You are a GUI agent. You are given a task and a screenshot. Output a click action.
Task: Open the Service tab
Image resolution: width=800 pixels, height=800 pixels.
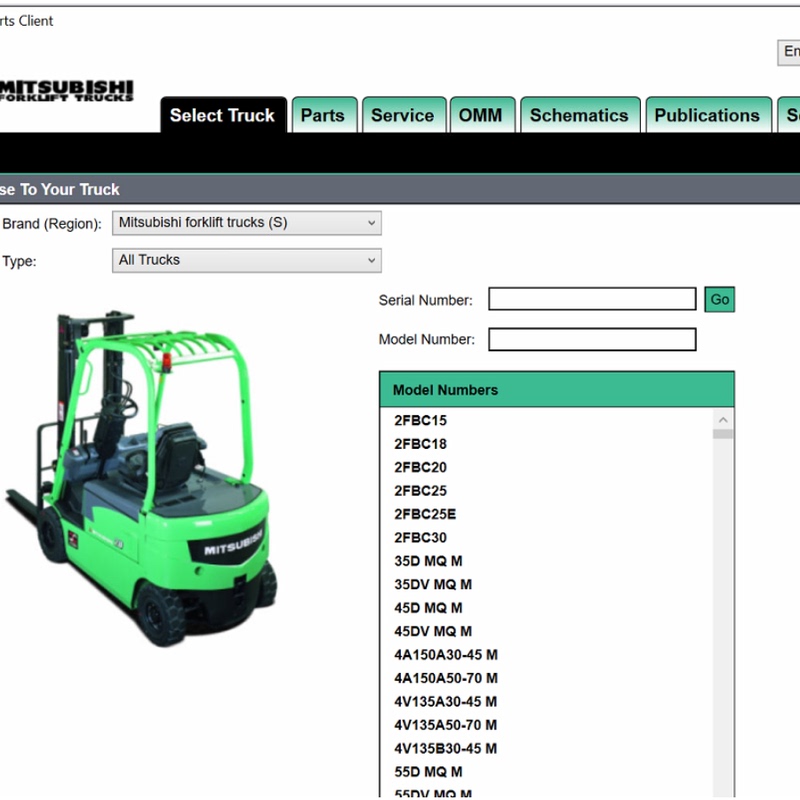point(404,115)
